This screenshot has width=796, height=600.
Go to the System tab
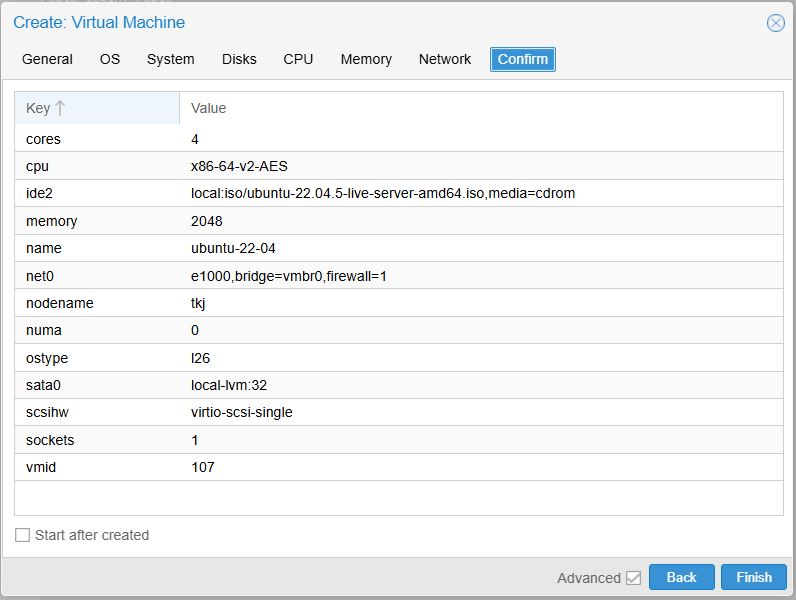click(x=171, y=59)
